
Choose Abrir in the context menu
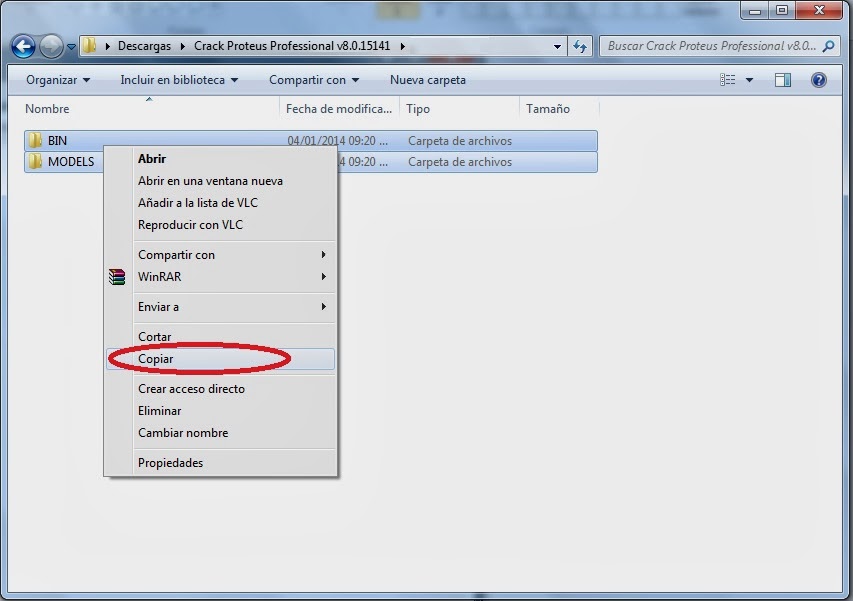click(220, 159)
